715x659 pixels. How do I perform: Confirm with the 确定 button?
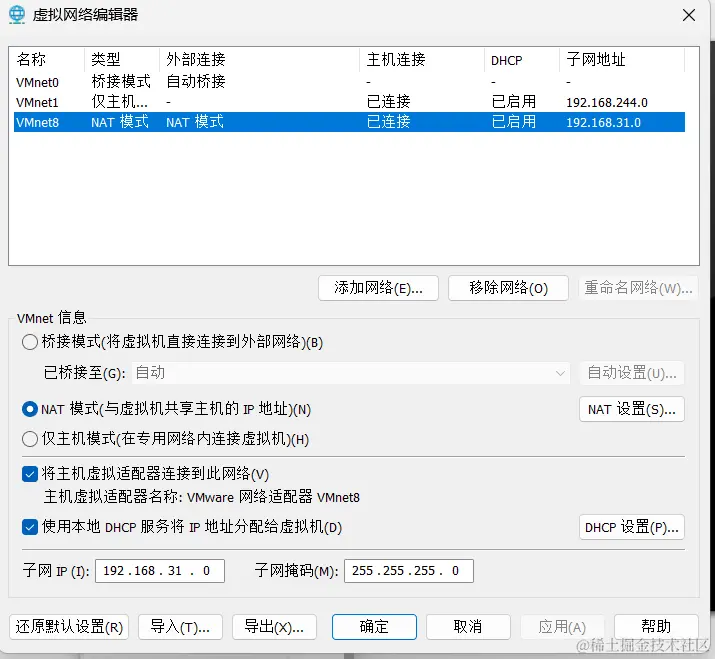[374, 627]
